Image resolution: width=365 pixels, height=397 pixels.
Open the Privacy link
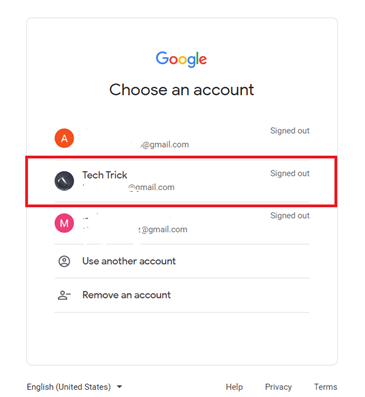(278, 387)
